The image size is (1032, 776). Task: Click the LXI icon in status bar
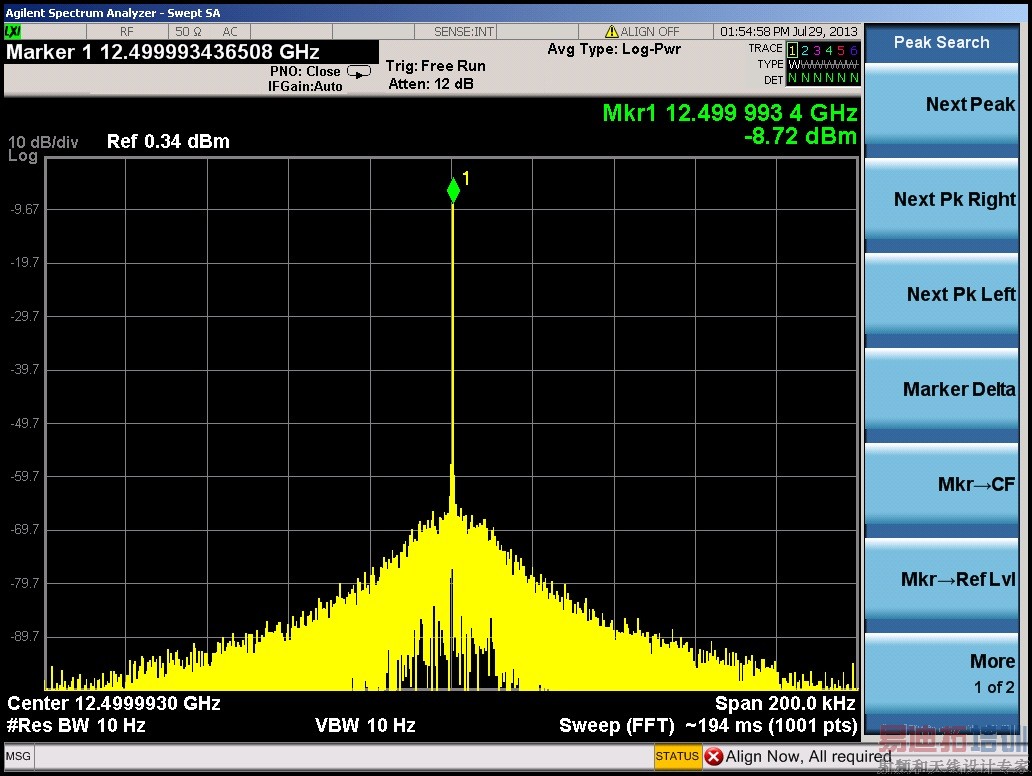tap(13, 32)
